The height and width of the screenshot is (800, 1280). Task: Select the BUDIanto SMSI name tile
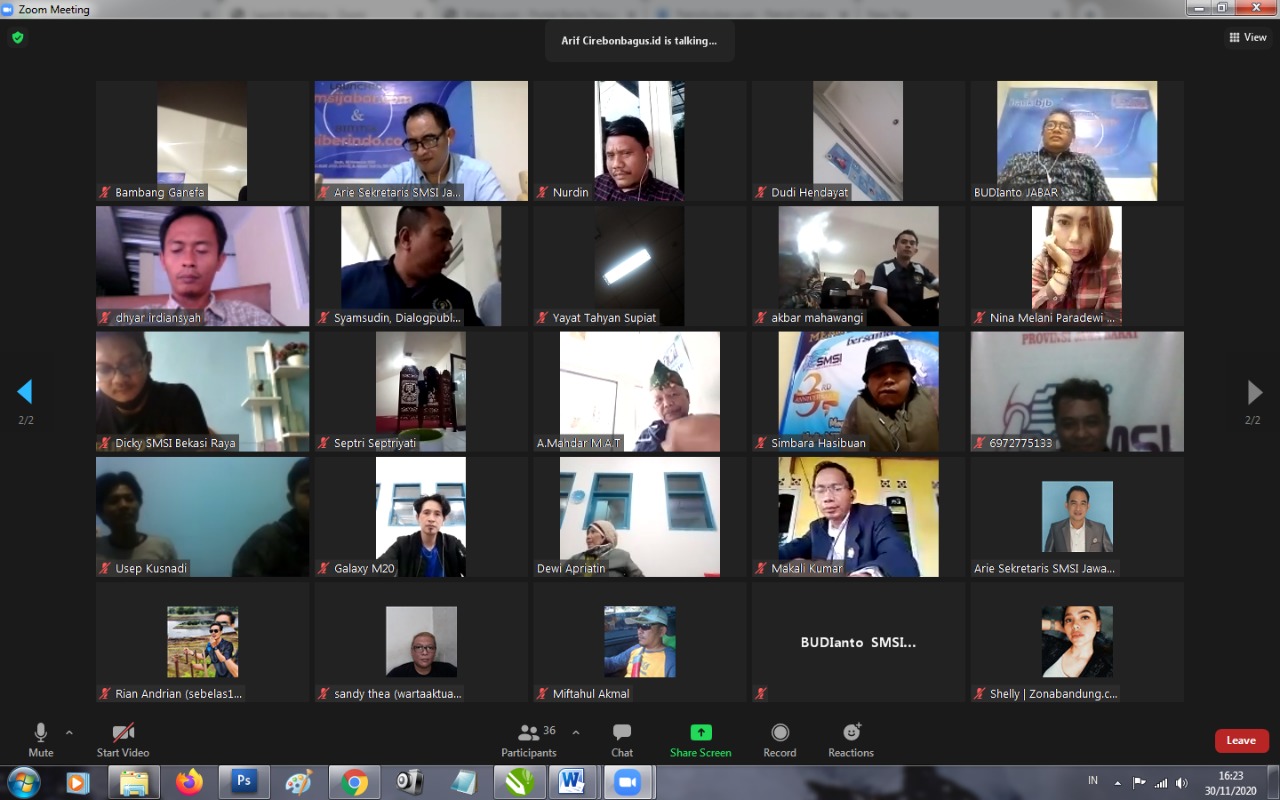coord(858,642)
